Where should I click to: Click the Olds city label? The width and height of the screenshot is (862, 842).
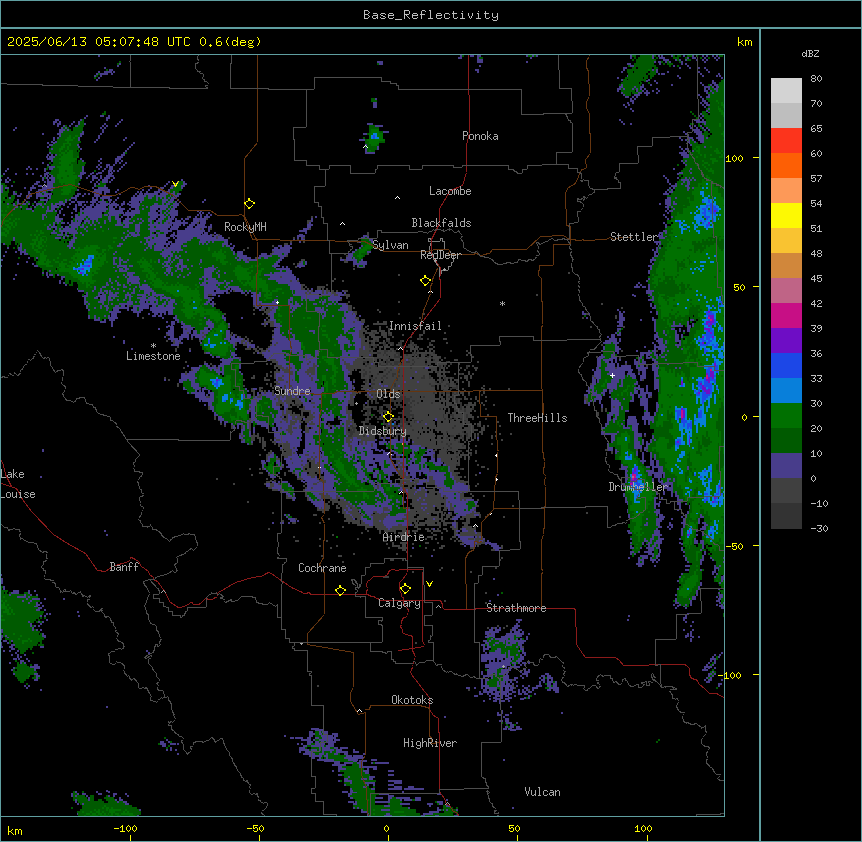388,395
